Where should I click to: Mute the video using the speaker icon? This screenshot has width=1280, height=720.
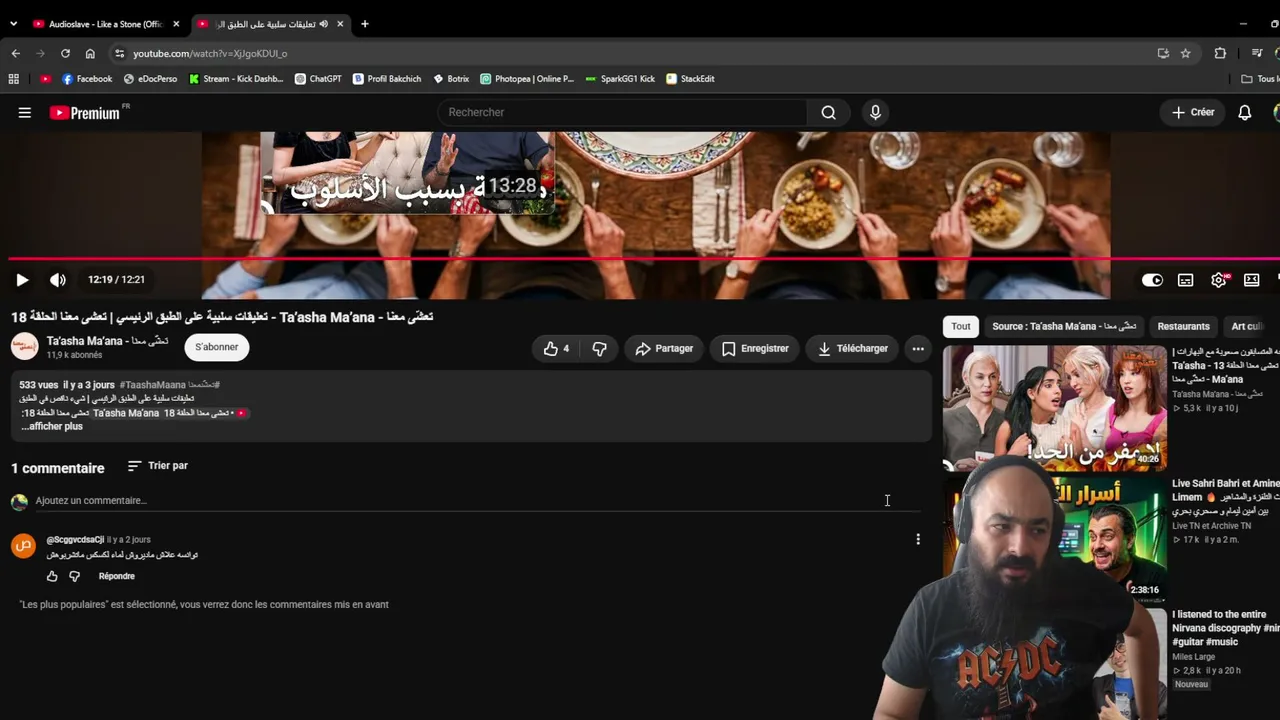[58, 280]
